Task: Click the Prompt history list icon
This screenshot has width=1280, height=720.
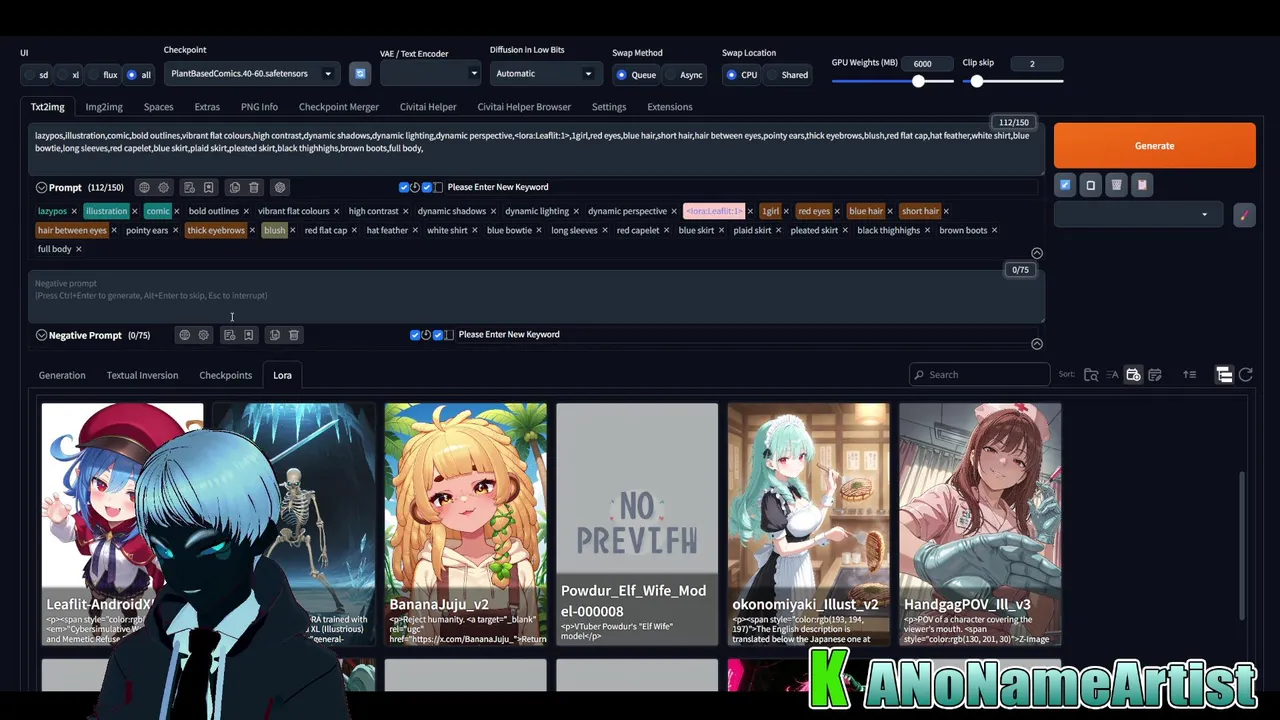Action: pos(189,187)
